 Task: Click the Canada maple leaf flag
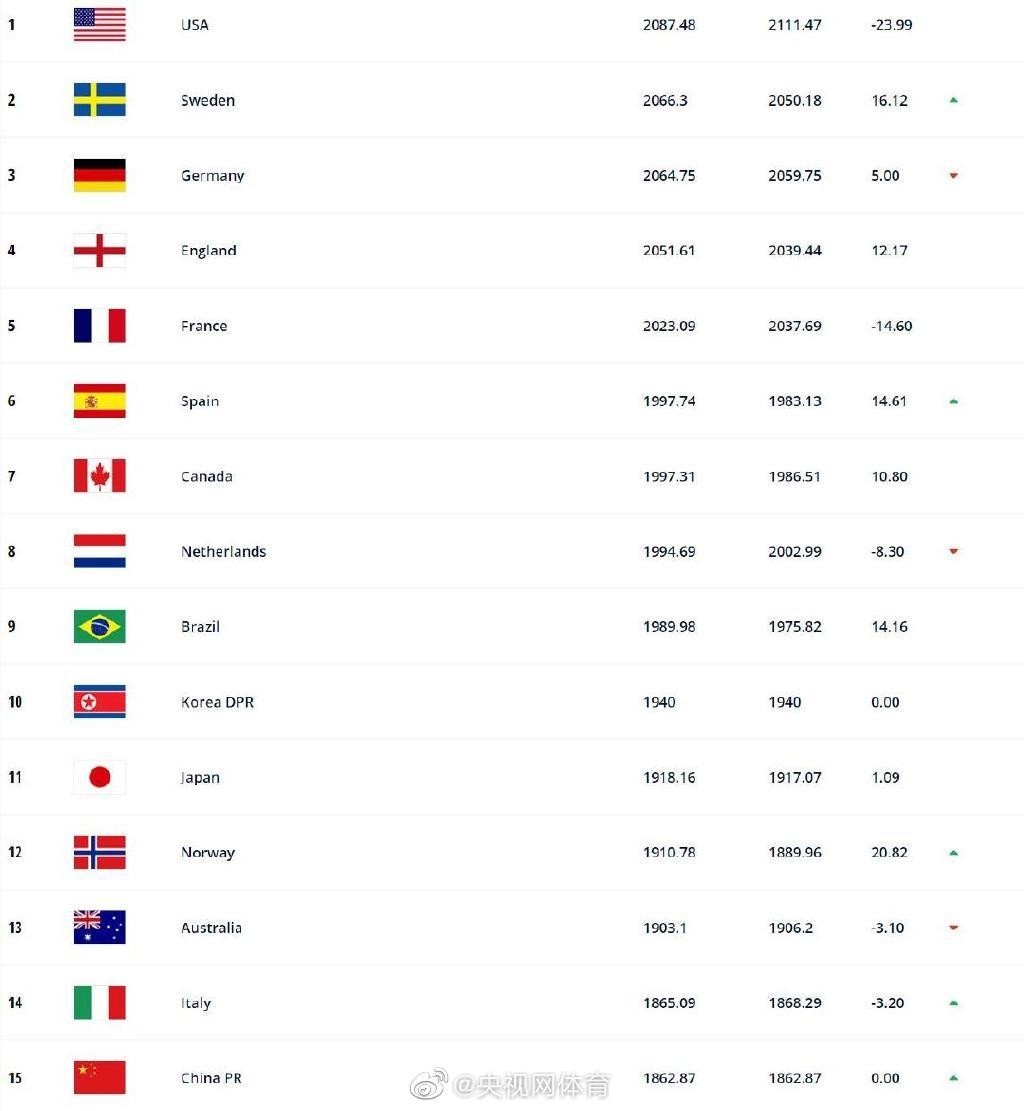tap(99, 475)
